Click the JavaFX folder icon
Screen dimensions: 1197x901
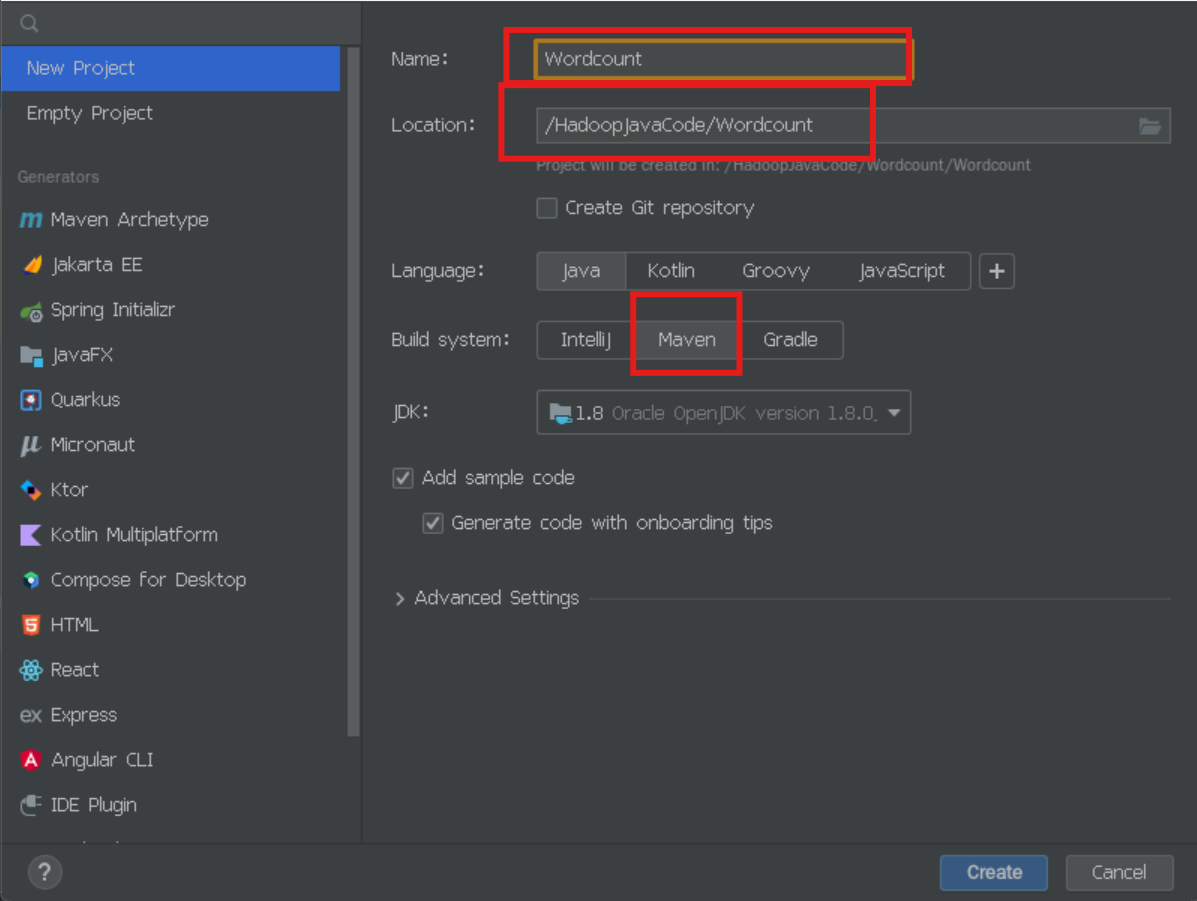click(x=31, y=356)
